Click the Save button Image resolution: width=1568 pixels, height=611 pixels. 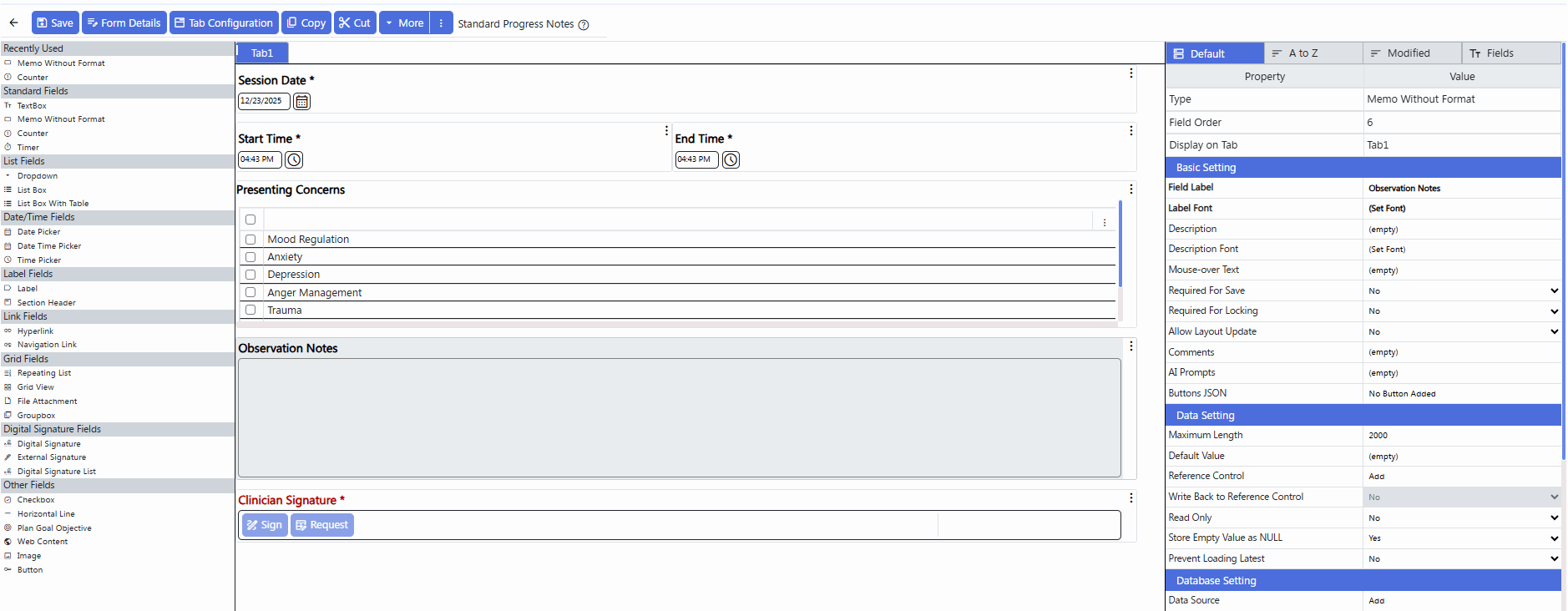pos(55,23)
